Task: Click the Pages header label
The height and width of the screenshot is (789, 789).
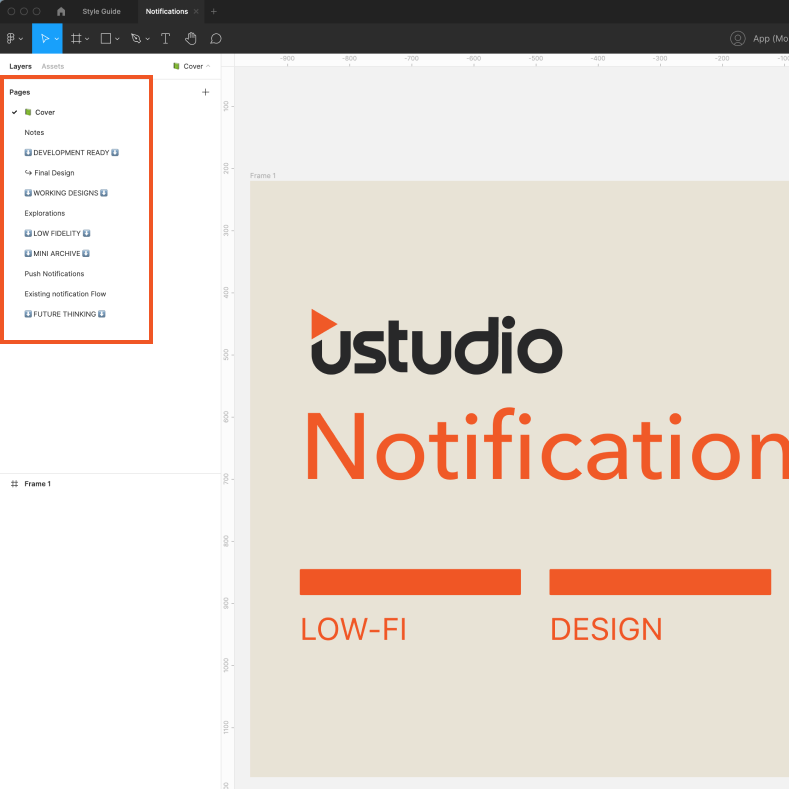Action: [20, 92]
